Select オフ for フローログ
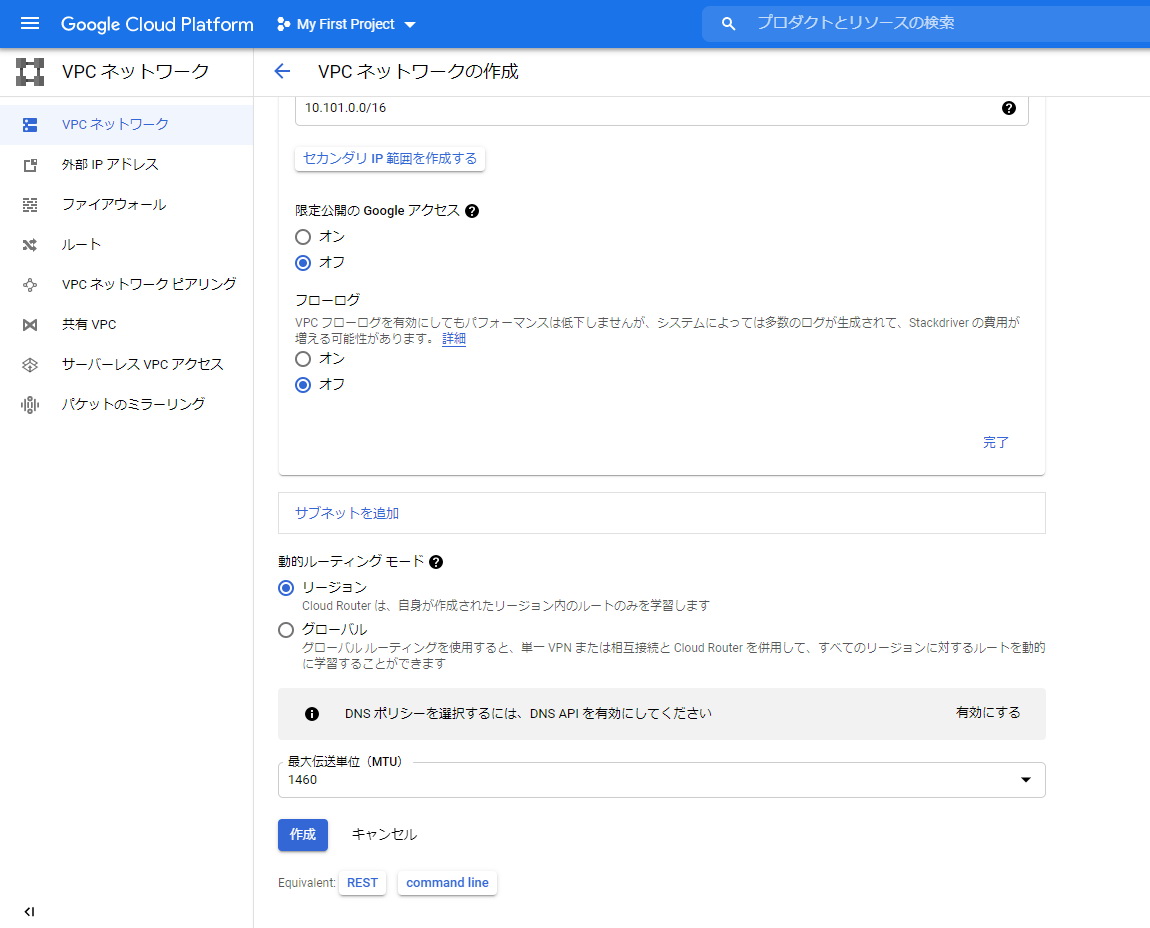Image resolution: width=1150 pixels, height=928 pixels. point(303,384)
